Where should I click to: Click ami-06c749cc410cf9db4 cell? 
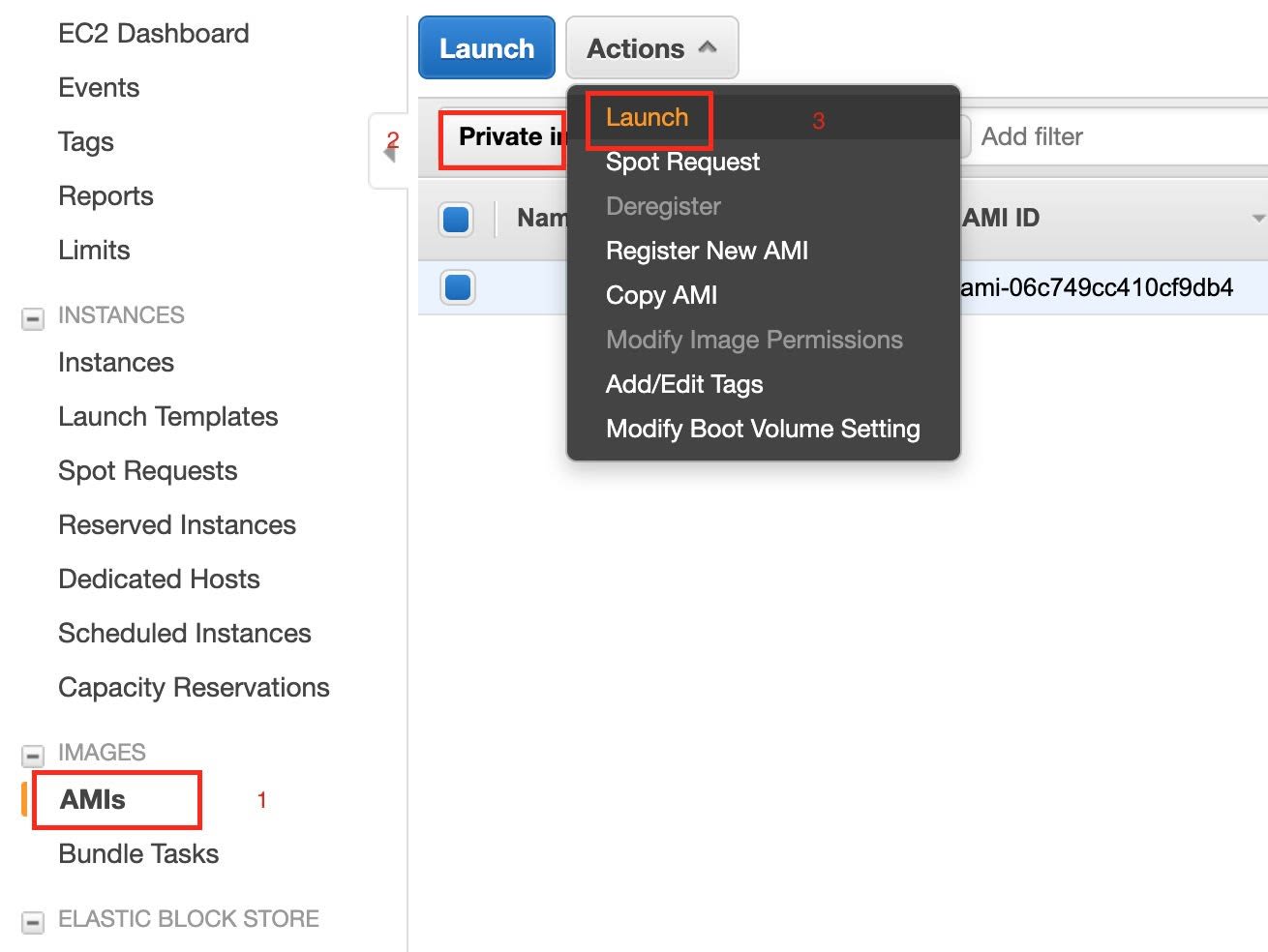(1097, 287)
